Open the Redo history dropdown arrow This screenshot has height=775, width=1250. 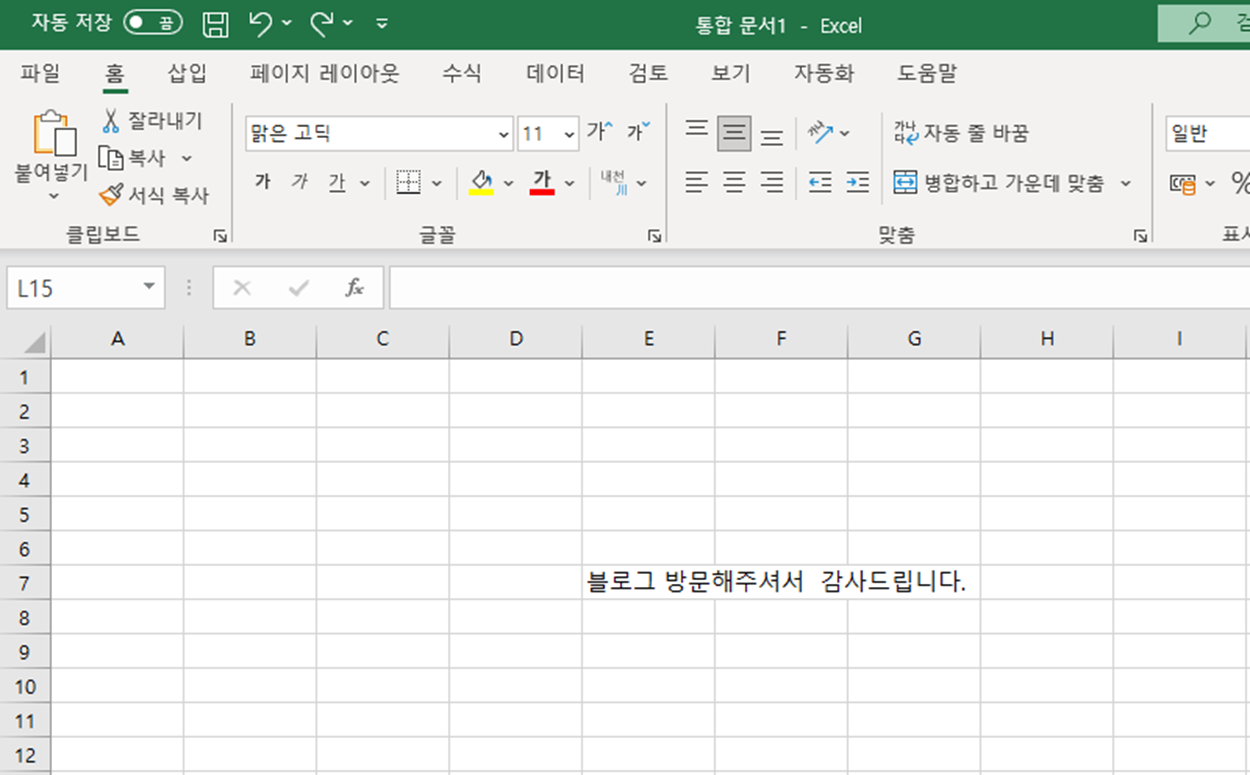coord(348,23)
